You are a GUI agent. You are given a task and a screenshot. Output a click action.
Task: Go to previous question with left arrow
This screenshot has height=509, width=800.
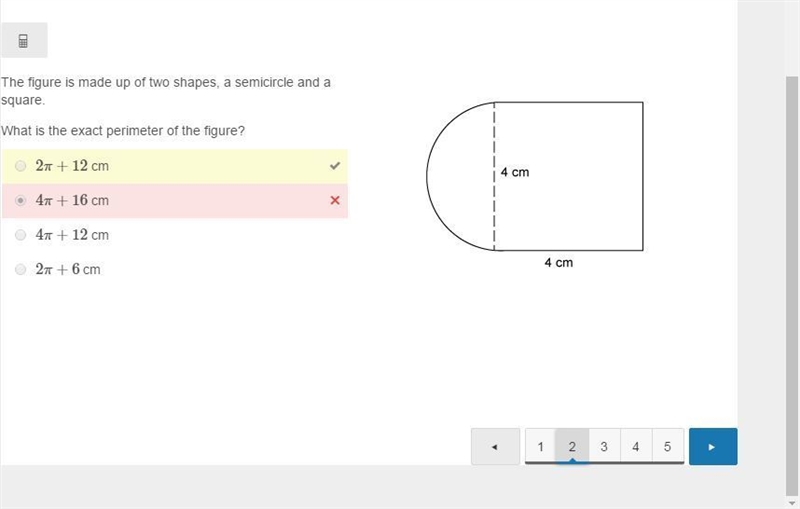tap(495, 447)
